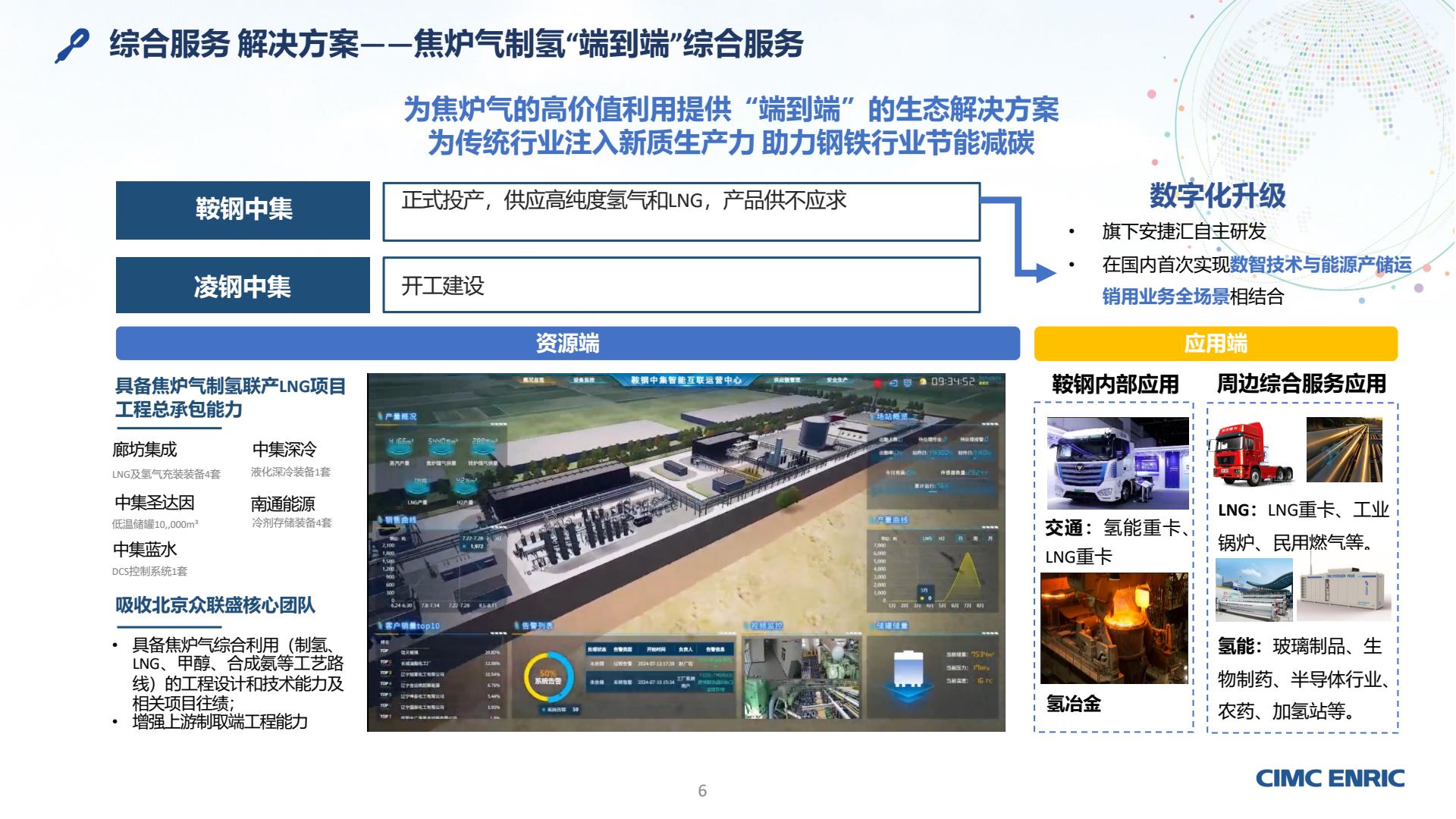Click the red LNG truck photo

(x=1252, y=453)
